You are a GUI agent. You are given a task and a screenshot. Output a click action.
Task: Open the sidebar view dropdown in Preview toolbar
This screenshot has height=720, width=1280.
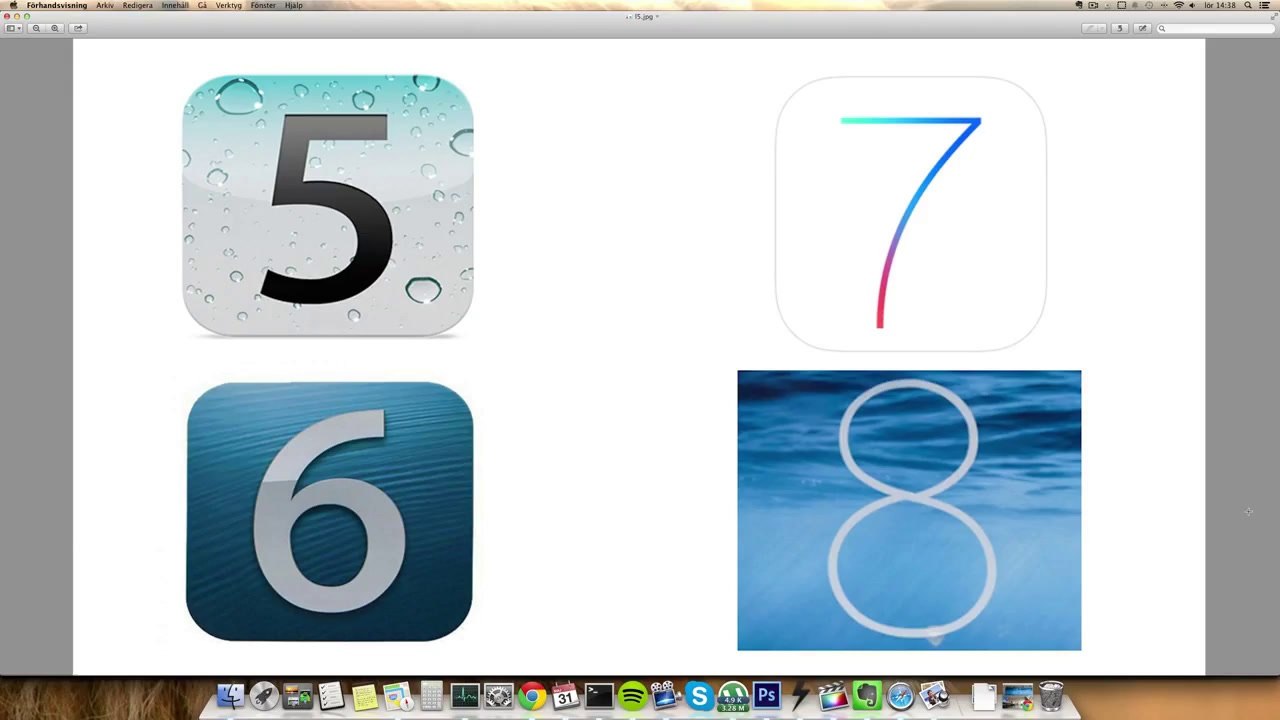14,28
